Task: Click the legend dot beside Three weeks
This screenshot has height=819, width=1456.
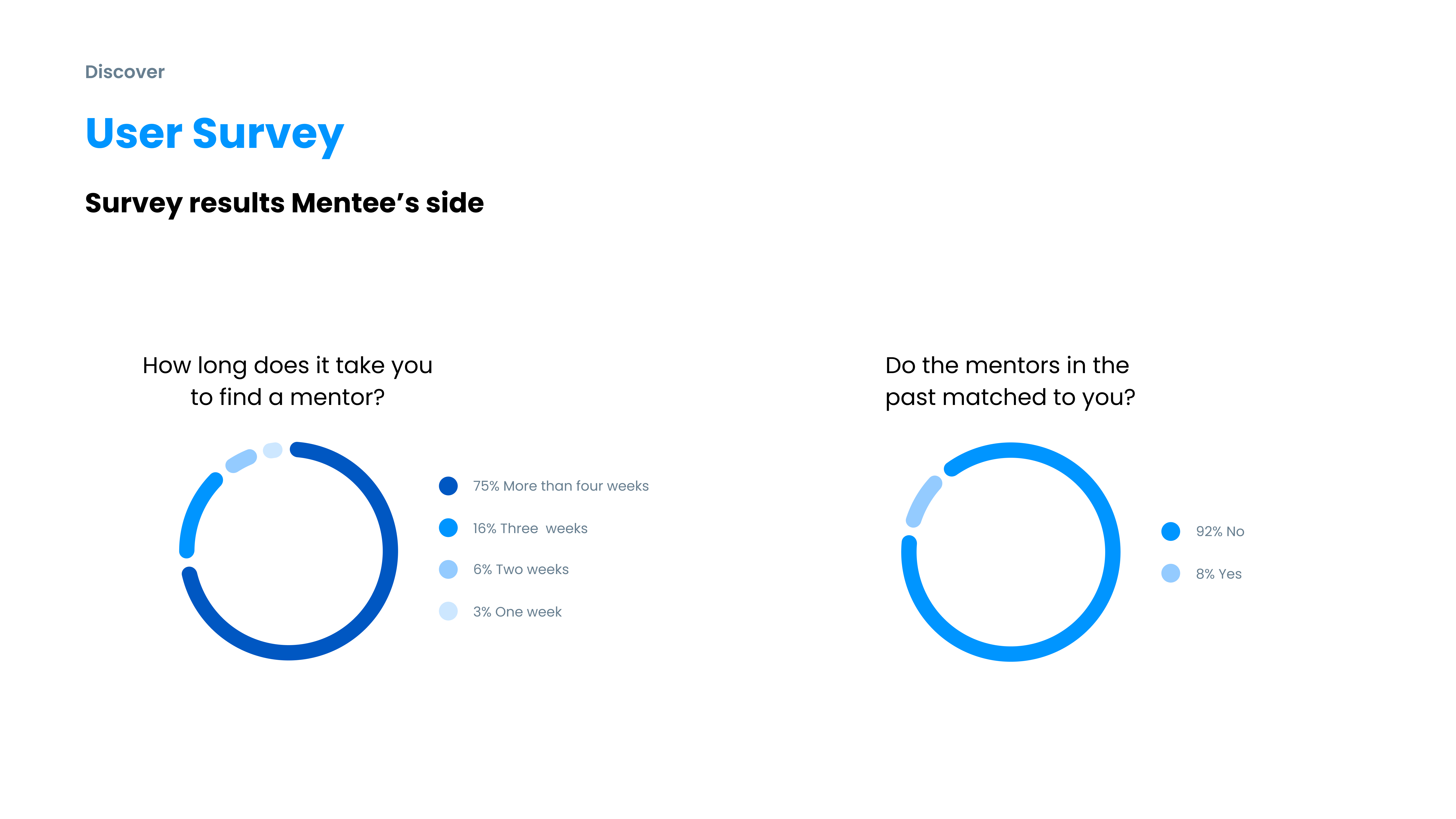Action: coord(448,528)
